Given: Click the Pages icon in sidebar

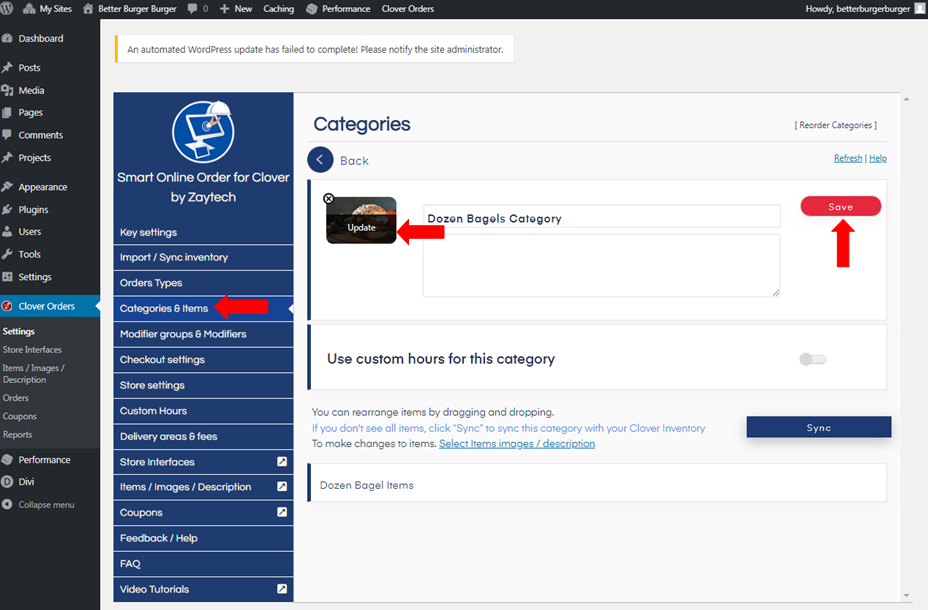Looking at the screenshot, I should (x=7, y=112).
